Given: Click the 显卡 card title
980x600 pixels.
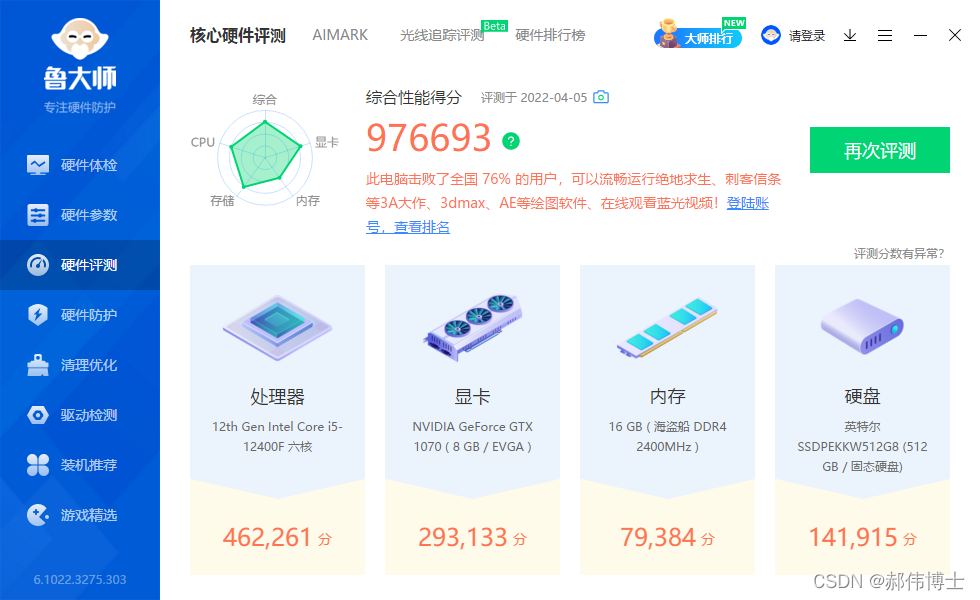Looking at the screenshot, I should 472,396.
